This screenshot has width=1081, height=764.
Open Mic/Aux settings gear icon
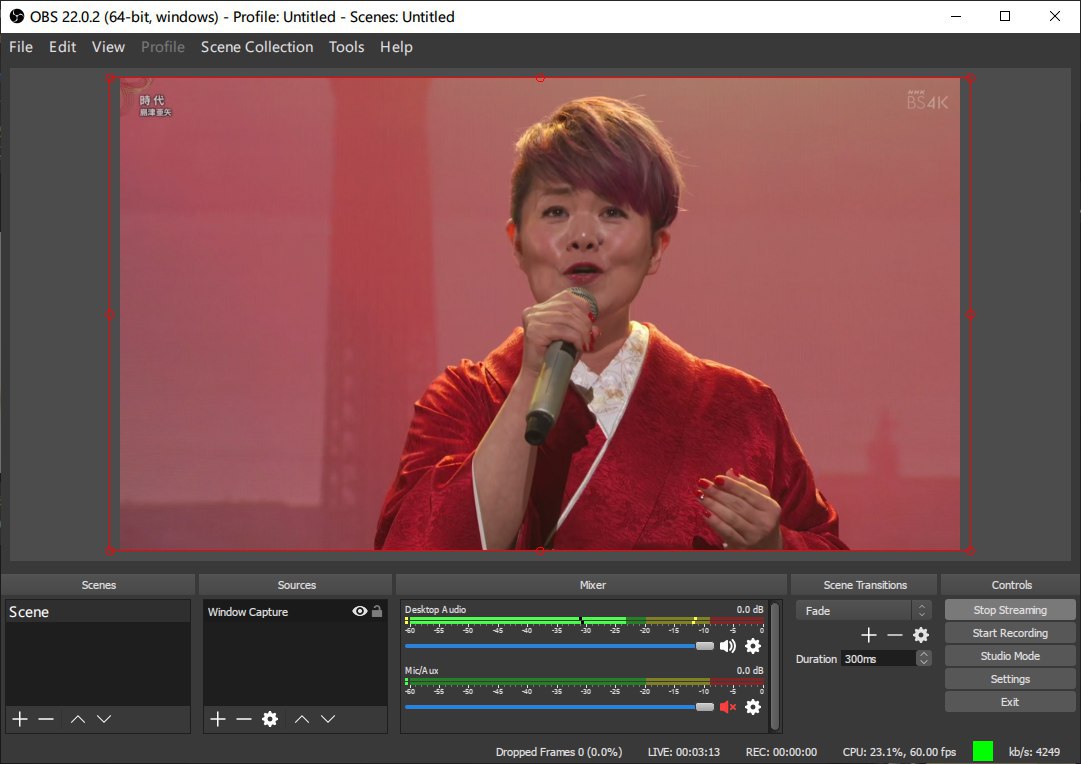point(753,707)
